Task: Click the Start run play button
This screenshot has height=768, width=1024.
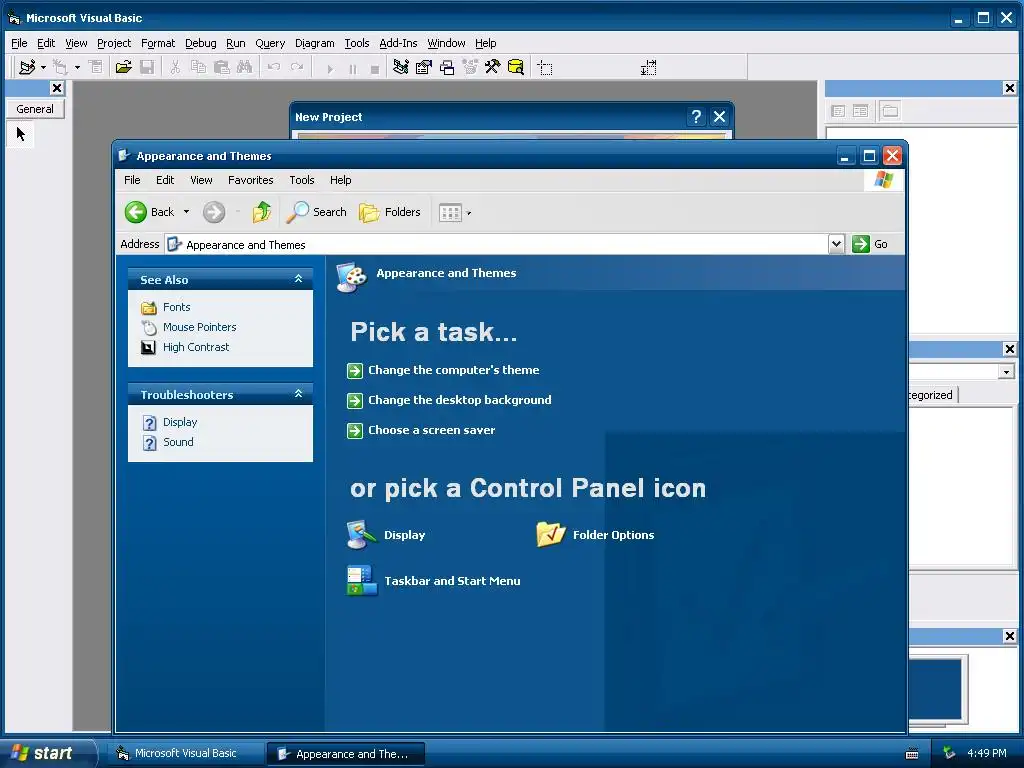Action: click(x=330, y=69)
